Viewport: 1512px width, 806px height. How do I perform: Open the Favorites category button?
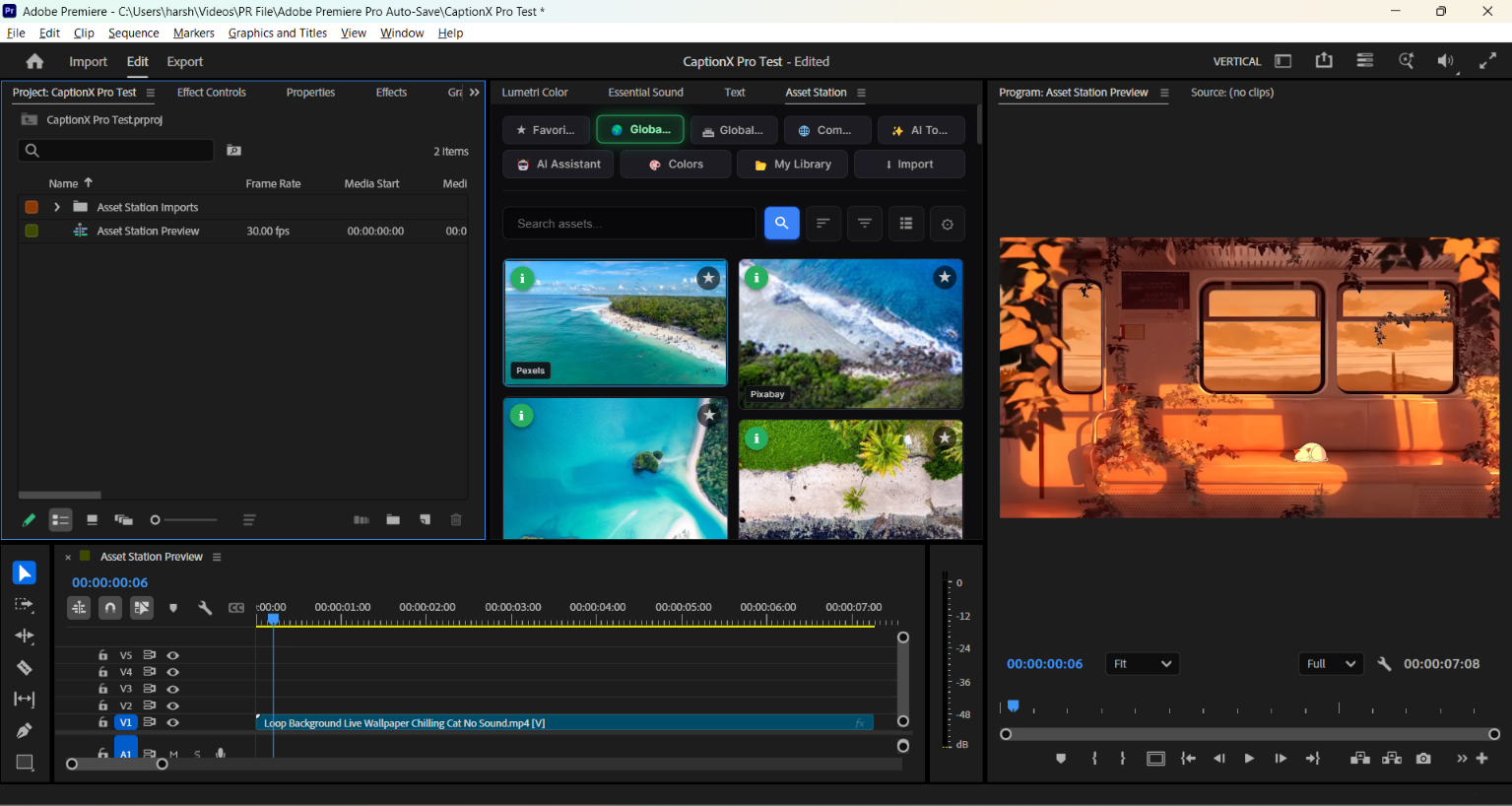[x=547, y=130]
